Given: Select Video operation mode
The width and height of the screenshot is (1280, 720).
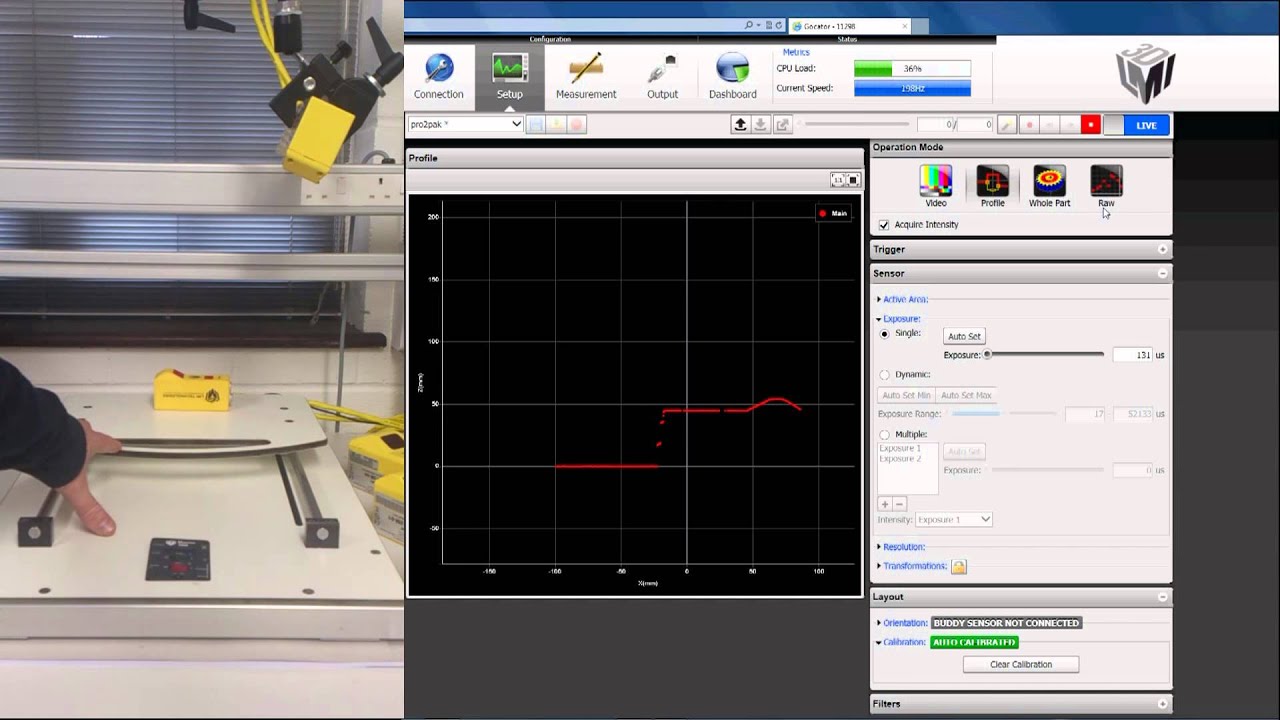Looking at the screenshot, I should click(936, 187).
